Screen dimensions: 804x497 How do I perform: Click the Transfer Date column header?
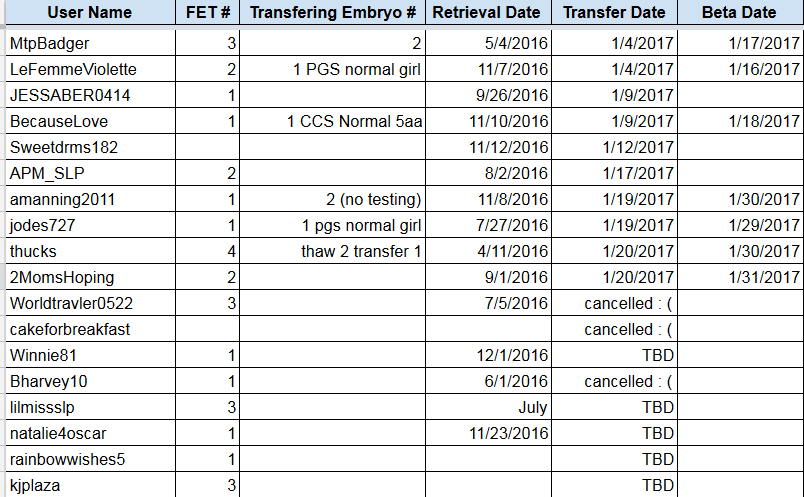click(x=614, y=12)
